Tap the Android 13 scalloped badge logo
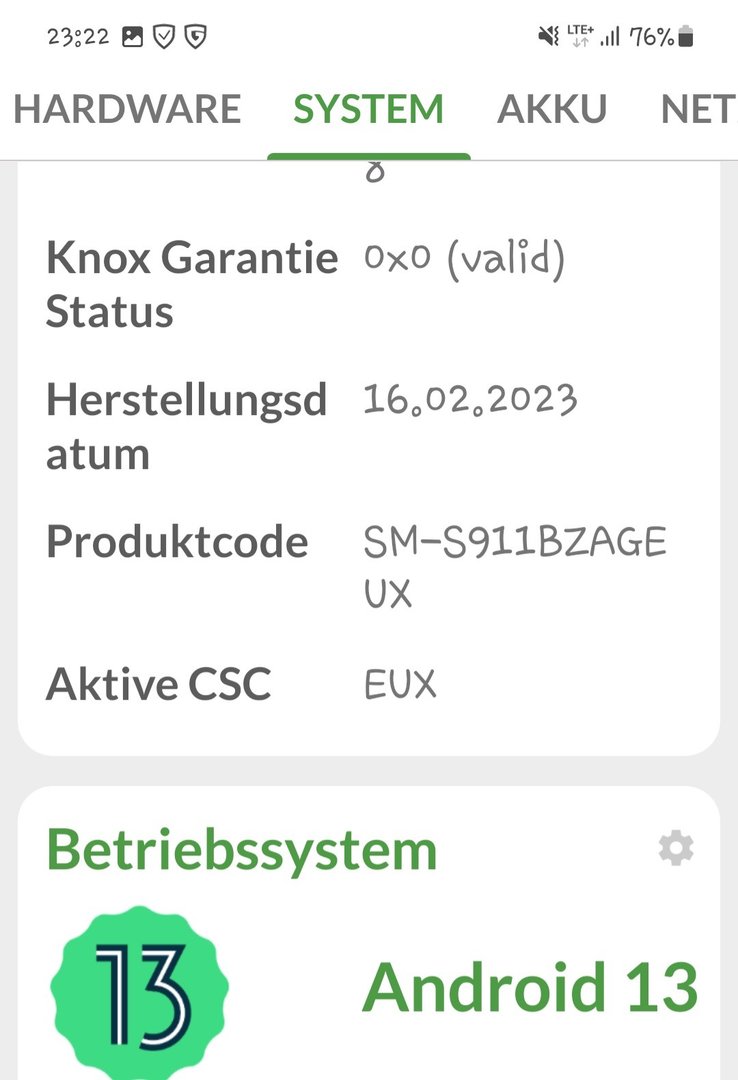This screenshot has height=1080, width=738. pos(140,988)
